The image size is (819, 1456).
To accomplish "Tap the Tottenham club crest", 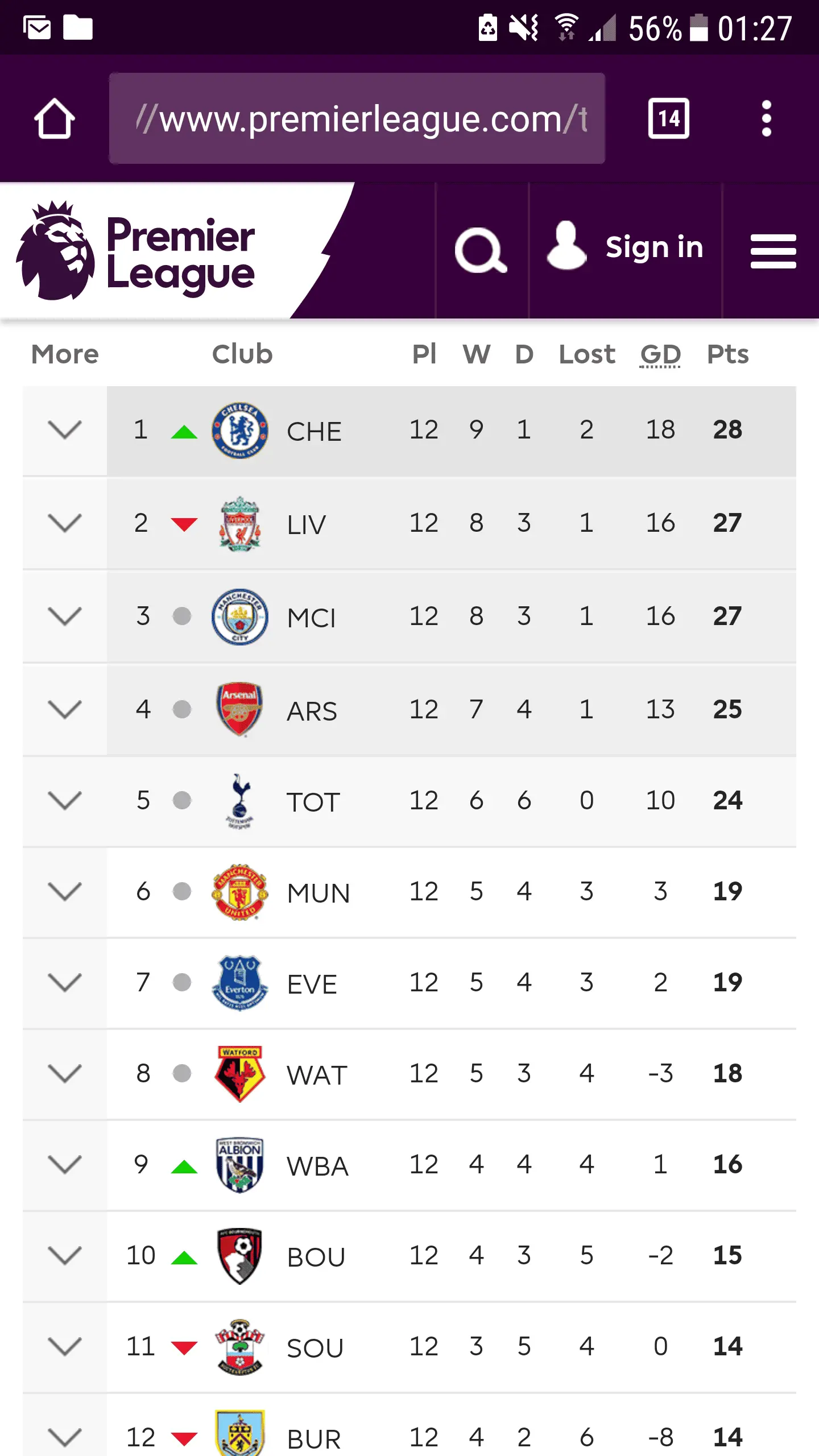I will [x=239, y=800].
